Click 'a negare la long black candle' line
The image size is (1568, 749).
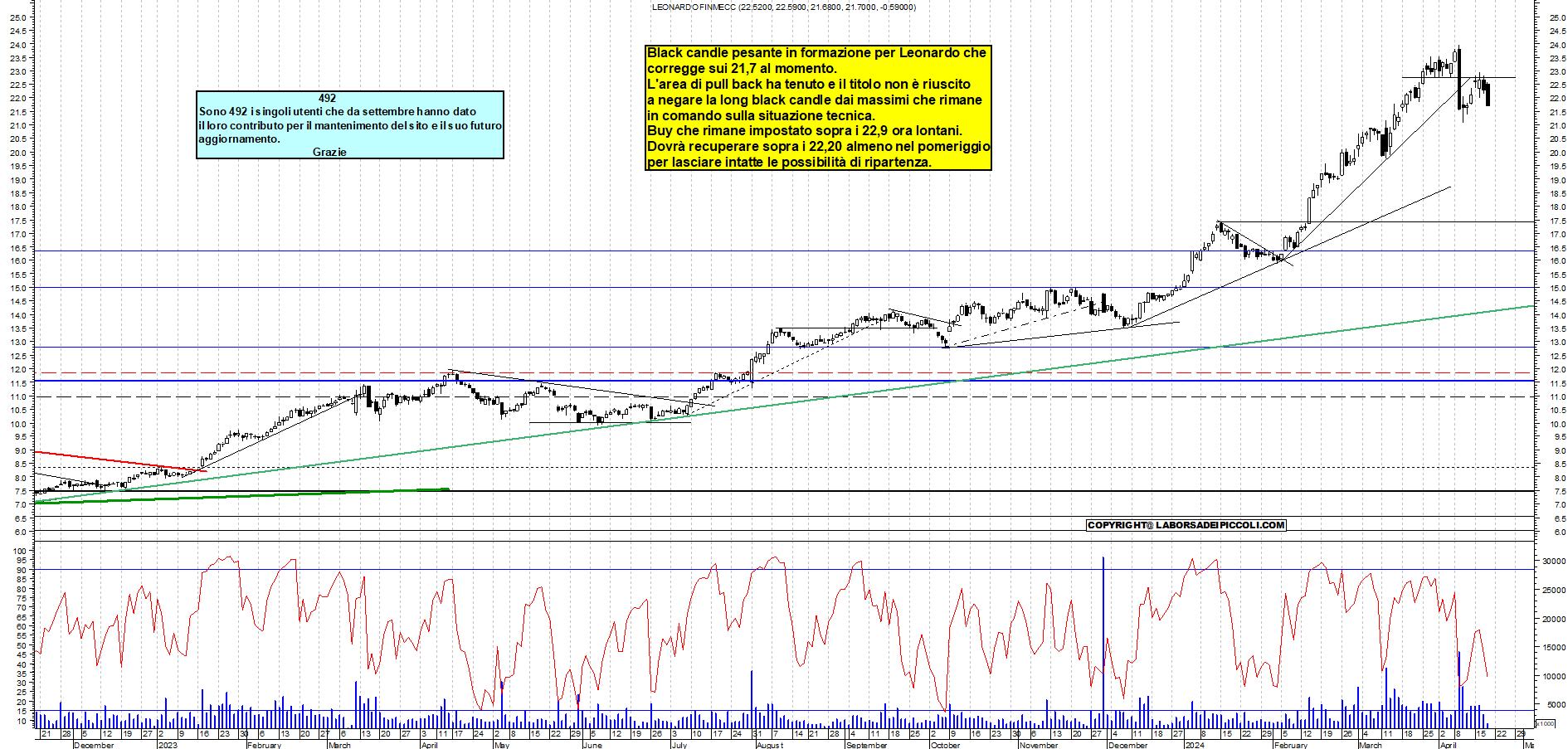[815, 100]
